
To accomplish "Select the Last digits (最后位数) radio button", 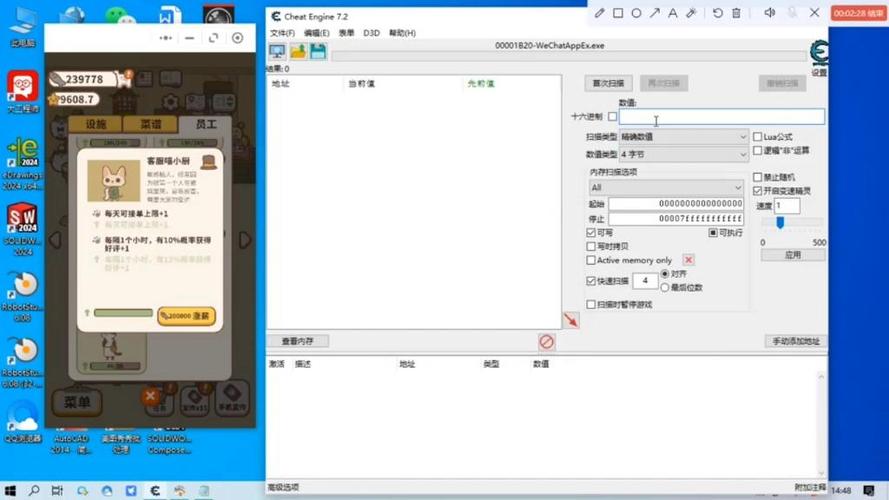I will click(x=664, y=287).
